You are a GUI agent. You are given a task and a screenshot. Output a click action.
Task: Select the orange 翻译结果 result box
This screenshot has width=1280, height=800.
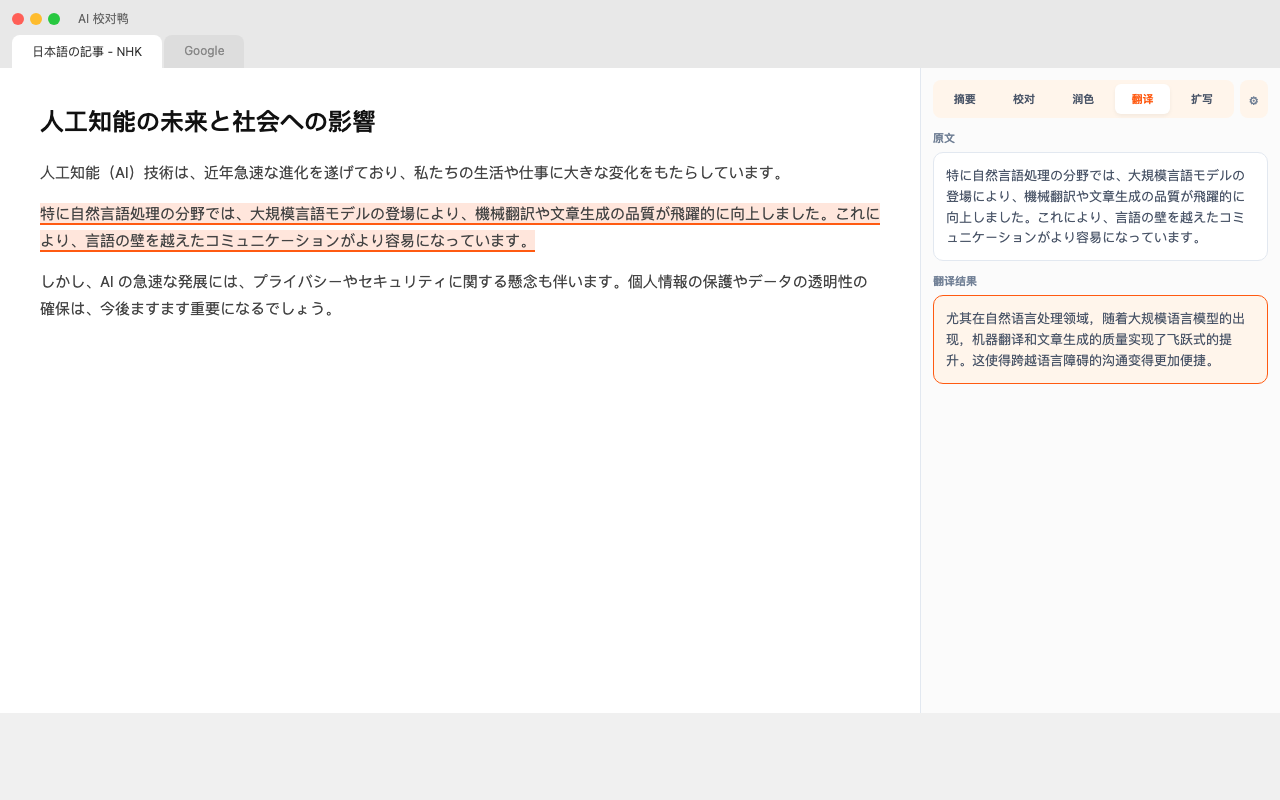[x=1100, y=339]
